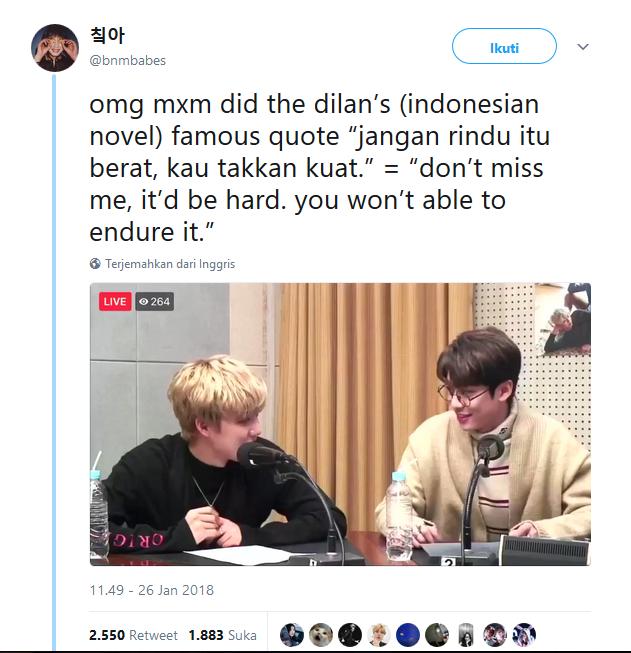The image size is (631, 653).
Task: Open the tweet options chevron menu
Action: (x=583, y=47)
